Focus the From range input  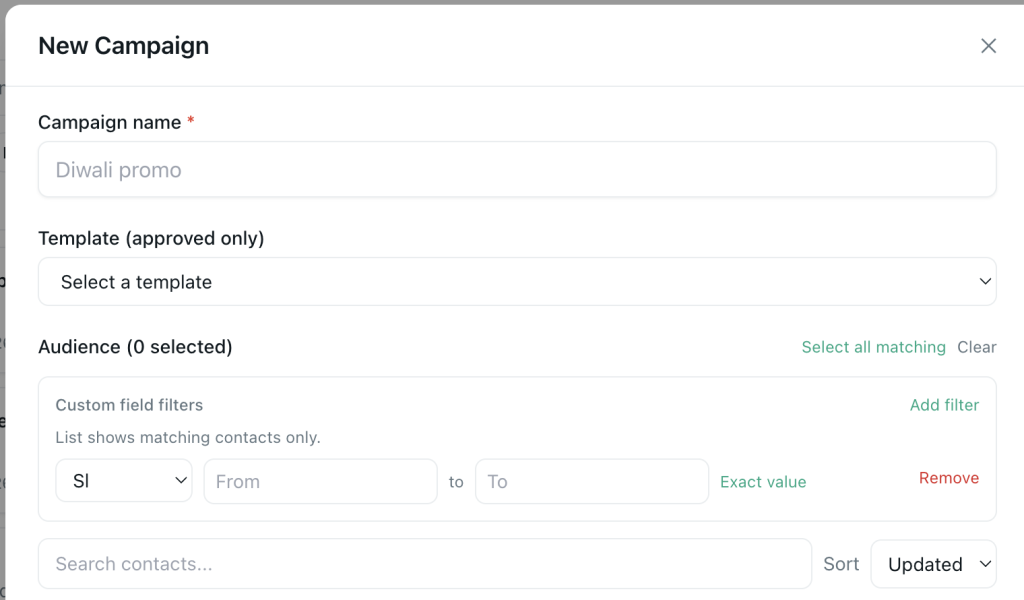pyautogui.click(x=320, y=481)
